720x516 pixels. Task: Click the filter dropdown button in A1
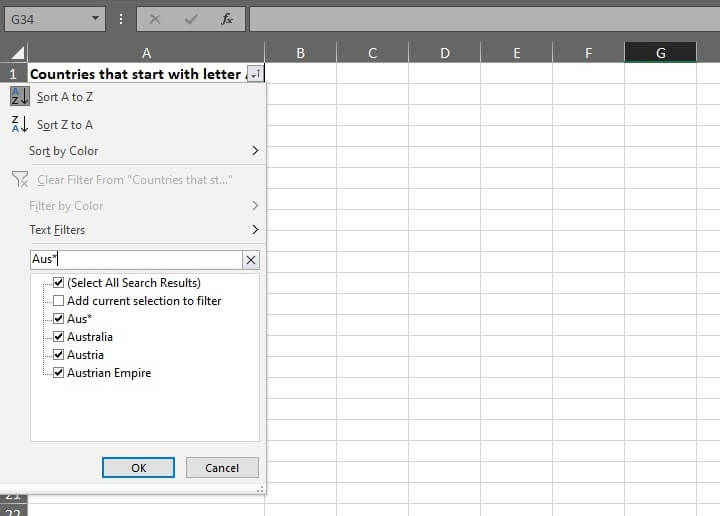tap(255, 74)
